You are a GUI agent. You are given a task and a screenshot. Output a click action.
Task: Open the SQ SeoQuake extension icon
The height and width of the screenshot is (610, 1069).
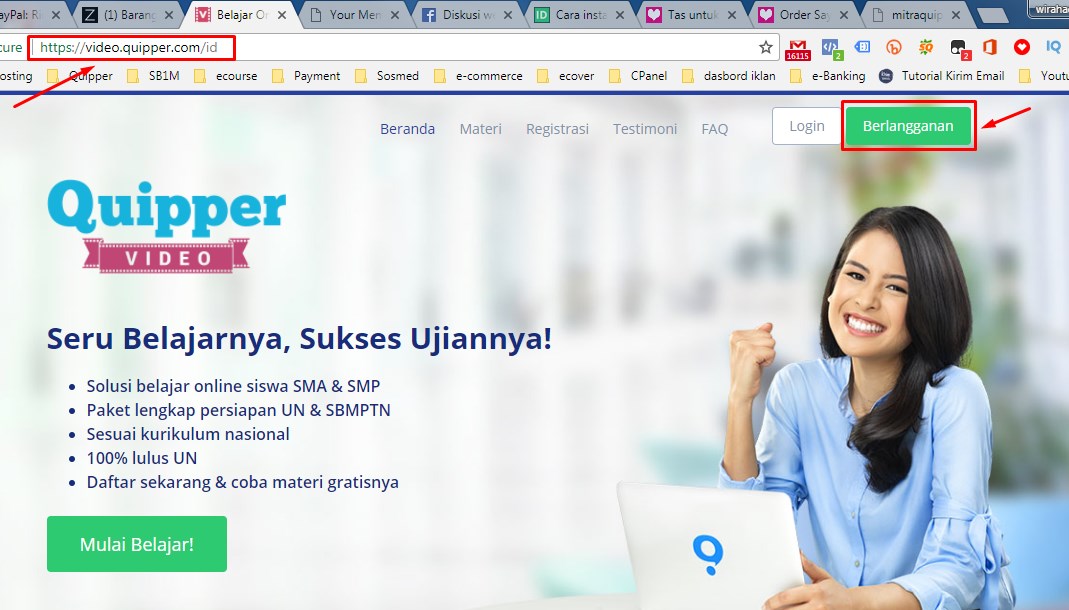pyautogui.click(x=926, y=47)
